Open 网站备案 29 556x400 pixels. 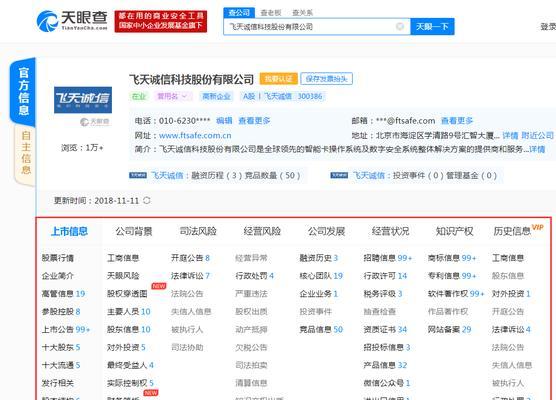coord(450,329)
